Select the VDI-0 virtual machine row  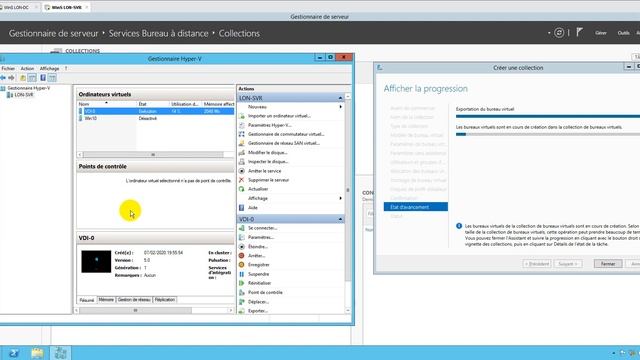[156, 111]
